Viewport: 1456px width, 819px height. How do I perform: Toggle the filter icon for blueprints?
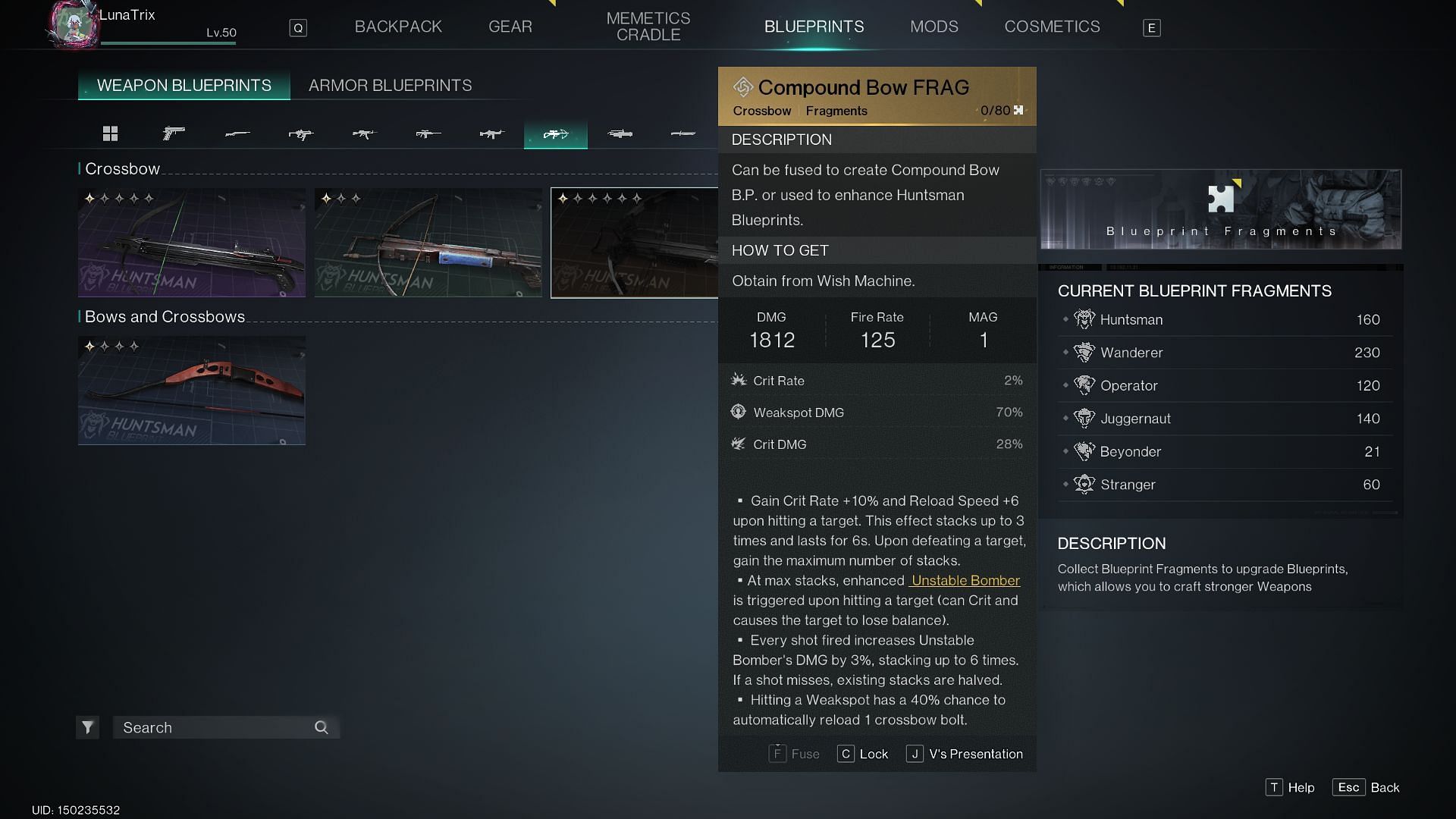89,726
